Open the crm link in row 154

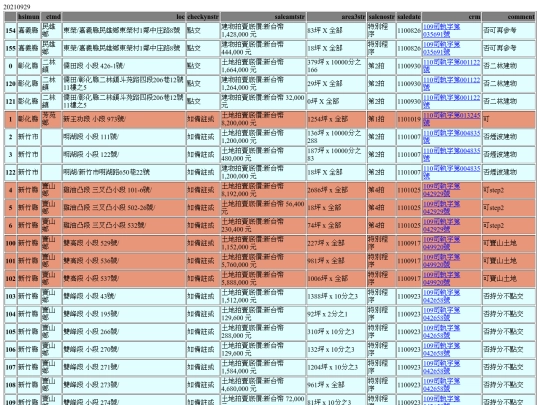pos(441,30)
